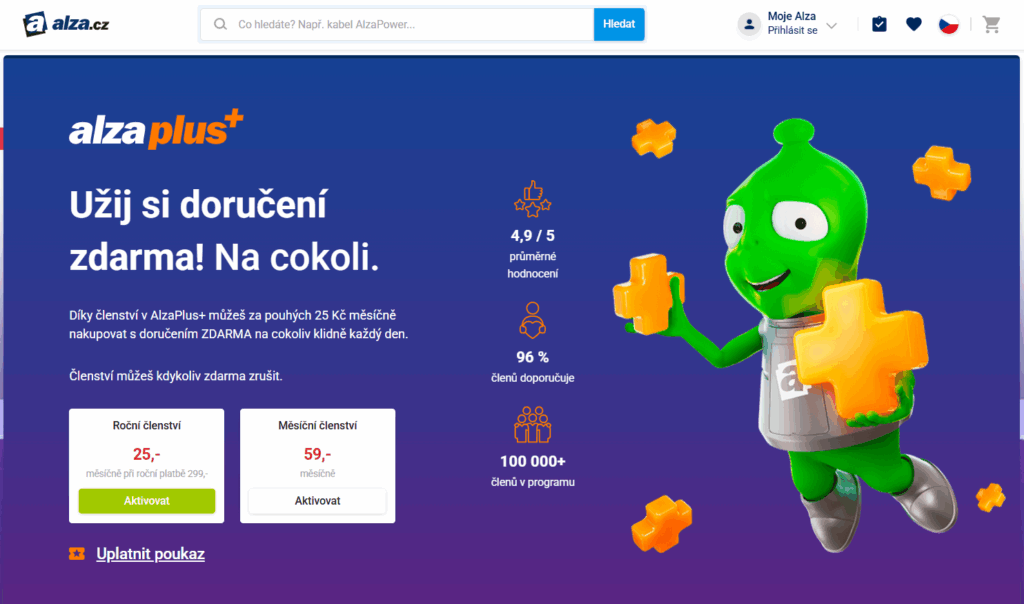Activate the annual membership green button
The height and width of the screenshot is (604, 1024).
tap(147, 501)
